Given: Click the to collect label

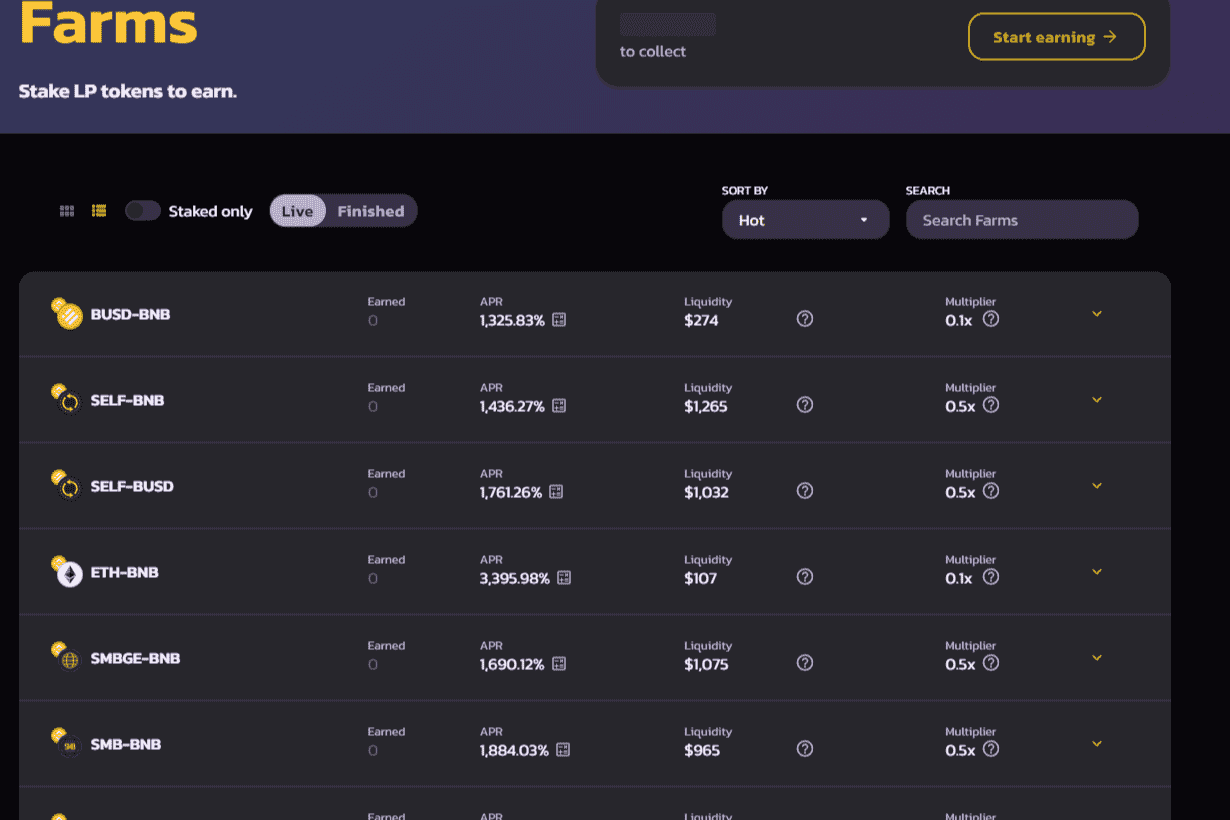Looking at the screenshot, I should [x=653, y=52].
